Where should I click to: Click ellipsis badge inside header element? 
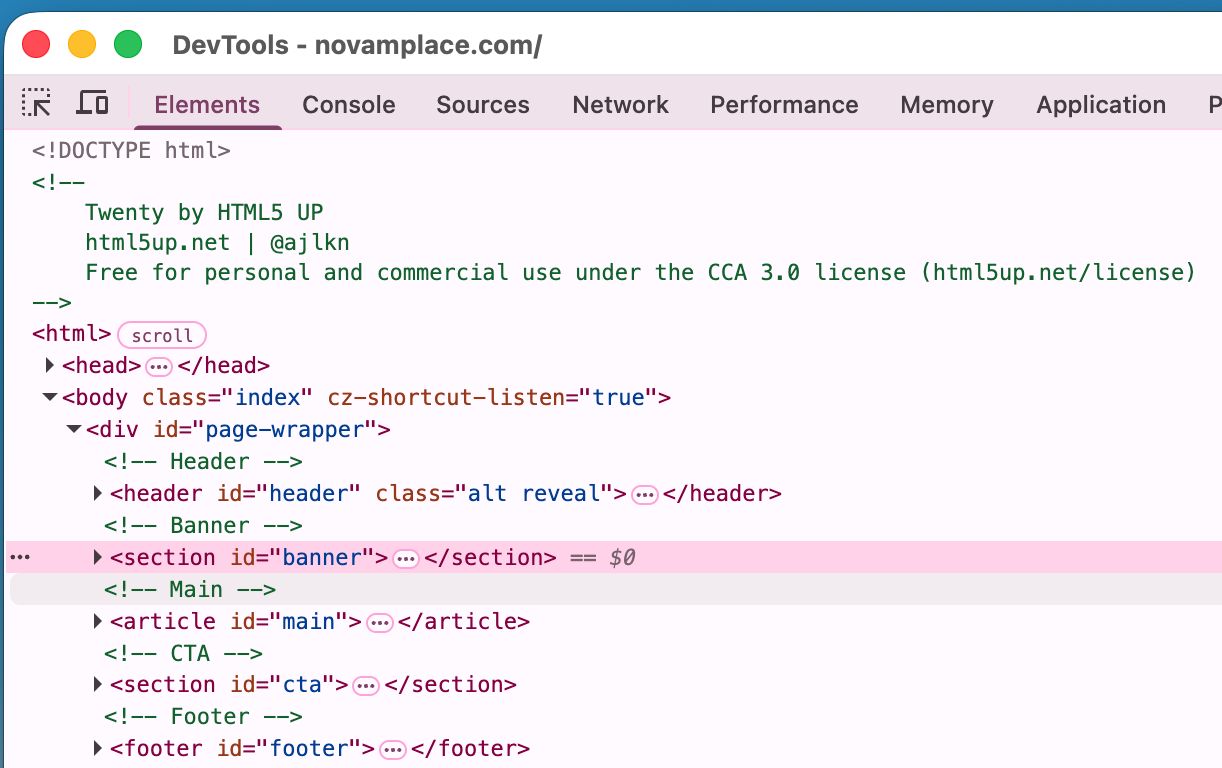coord(645,494)
